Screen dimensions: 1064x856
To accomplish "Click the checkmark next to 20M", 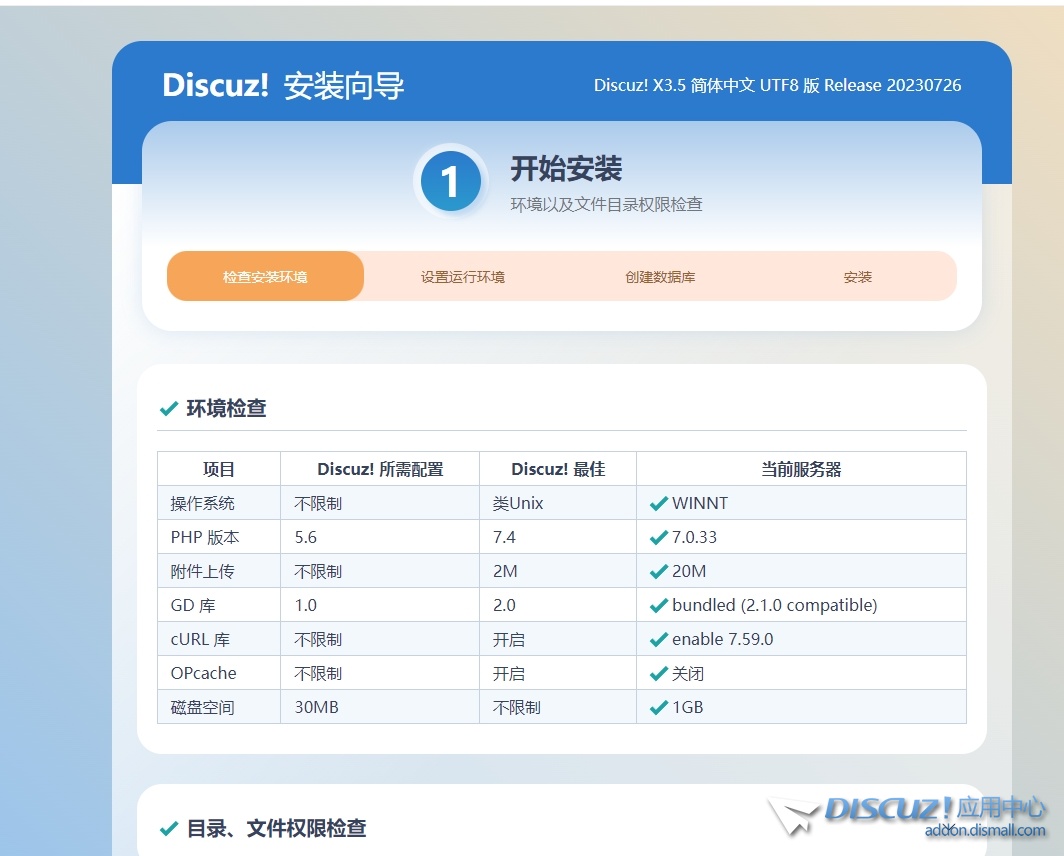I will tap(658, 572).
